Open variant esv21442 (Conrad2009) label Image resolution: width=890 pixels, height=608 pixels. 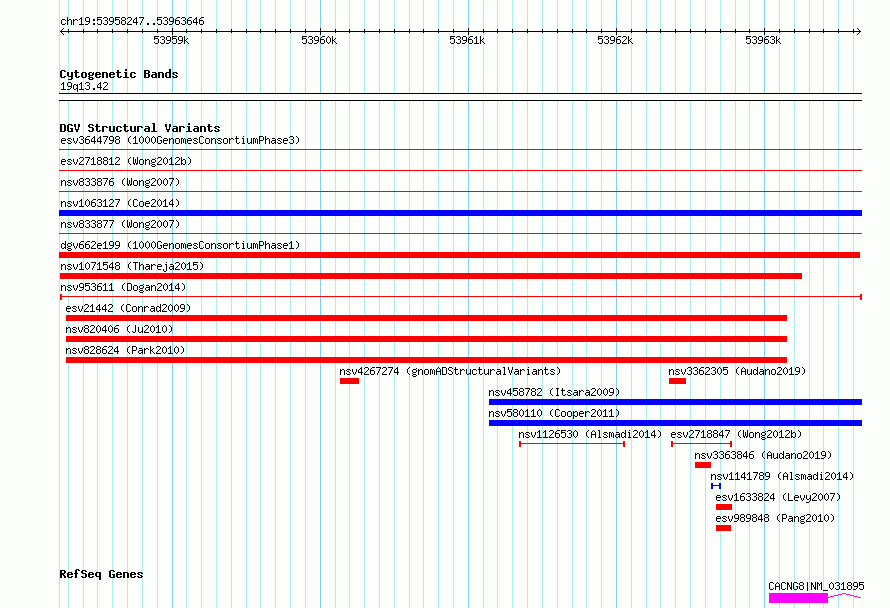point(128,308)
